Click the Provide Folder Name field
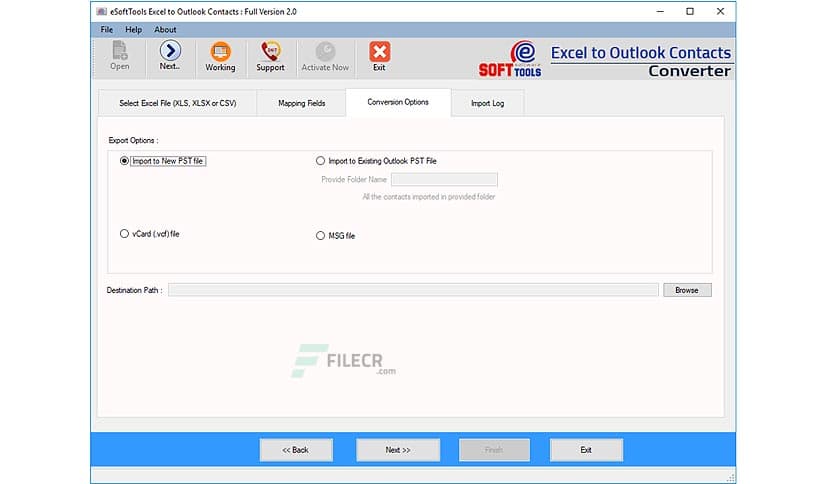The height and width of the screenshot is (484, 836). pos(444,179)
